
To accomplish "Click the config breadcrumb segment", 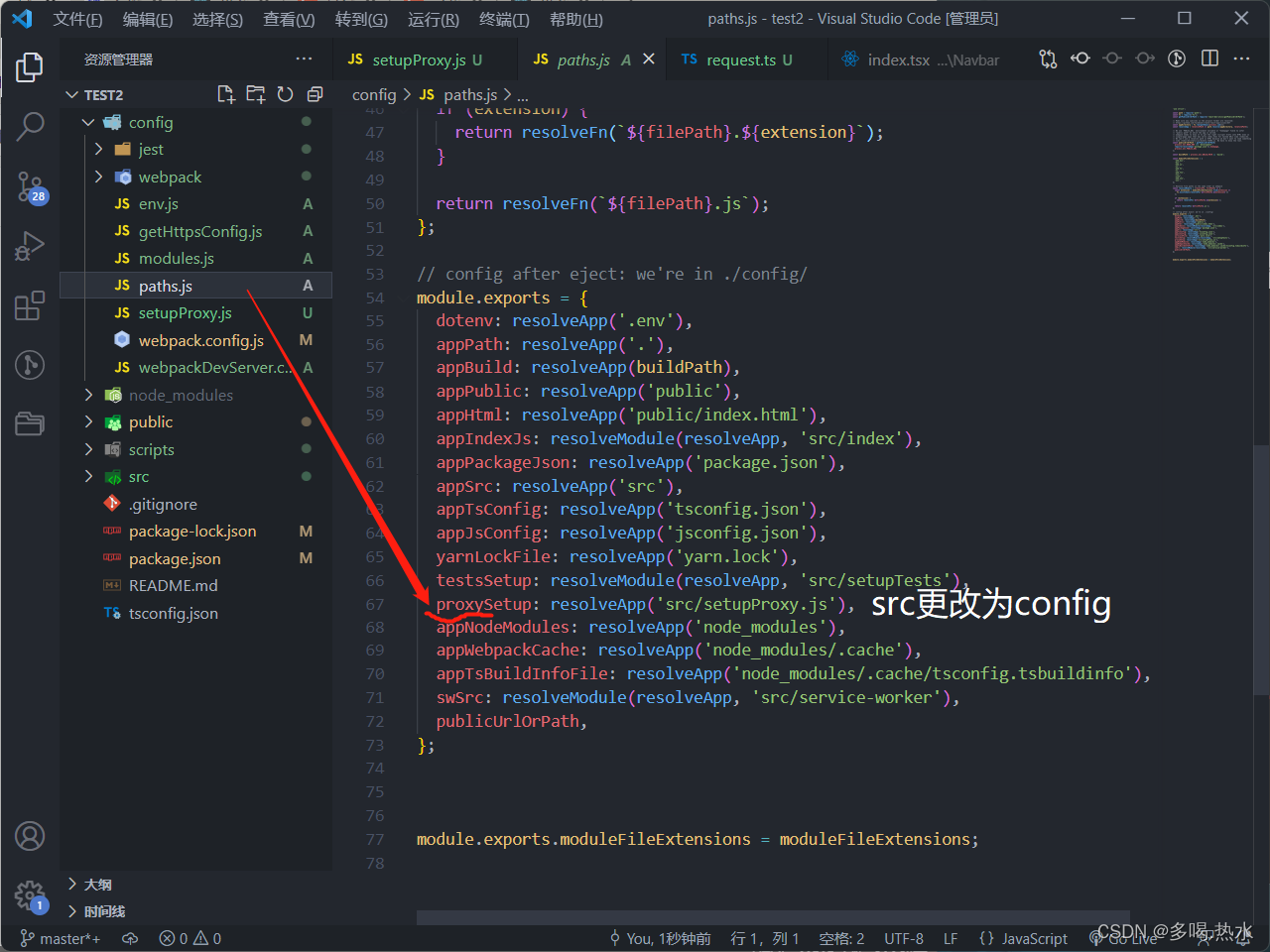I will click(374, 94).
